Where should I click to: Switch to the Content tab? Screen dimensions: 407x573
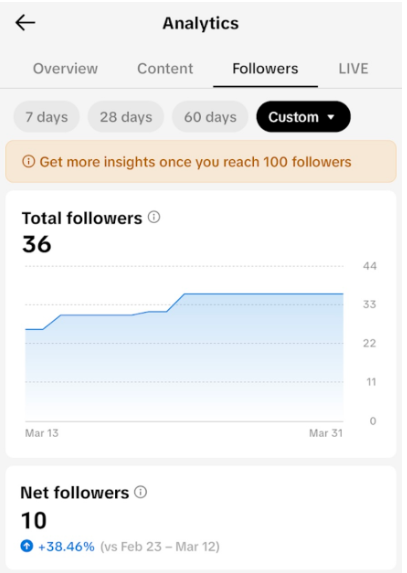165,68
